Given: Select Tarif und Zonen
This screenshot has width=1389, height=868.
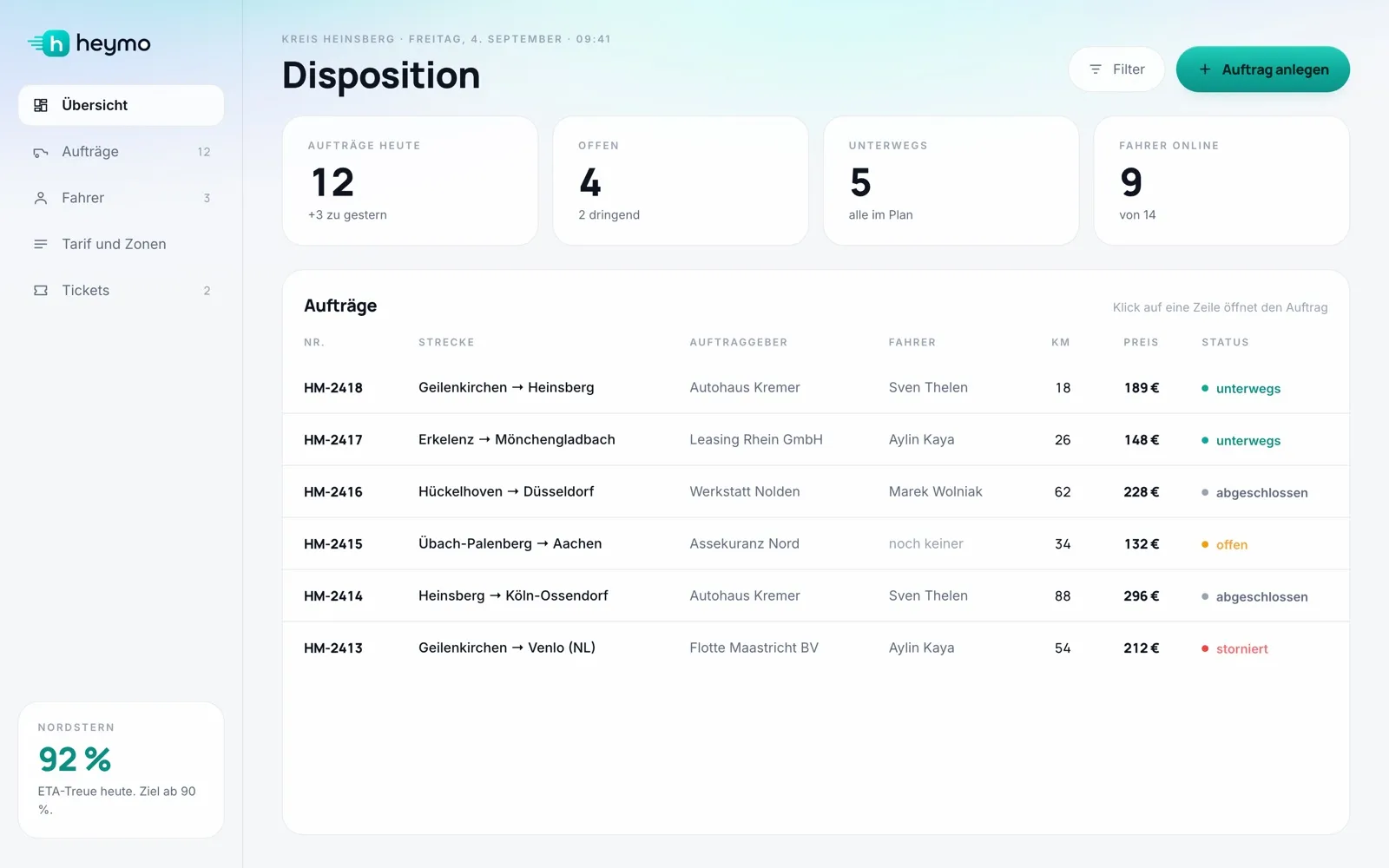Looking at the screenshot, I should [x=121, y=244].
